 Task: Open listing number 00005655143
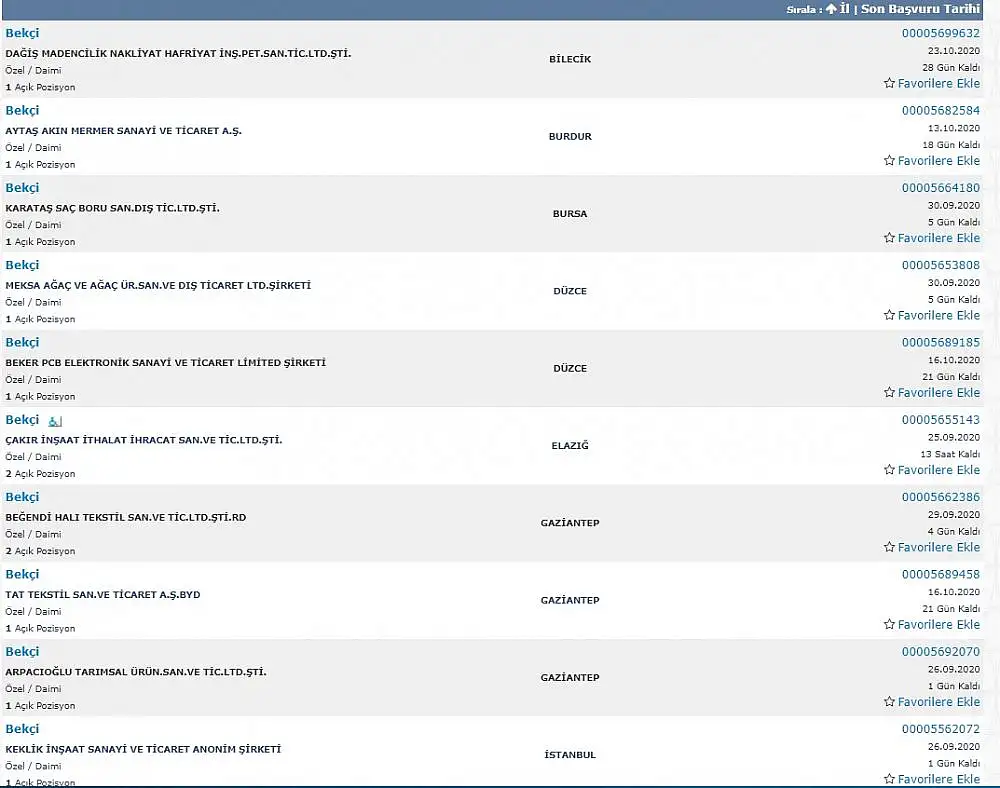pyautogui.click(x=941, y=420)
